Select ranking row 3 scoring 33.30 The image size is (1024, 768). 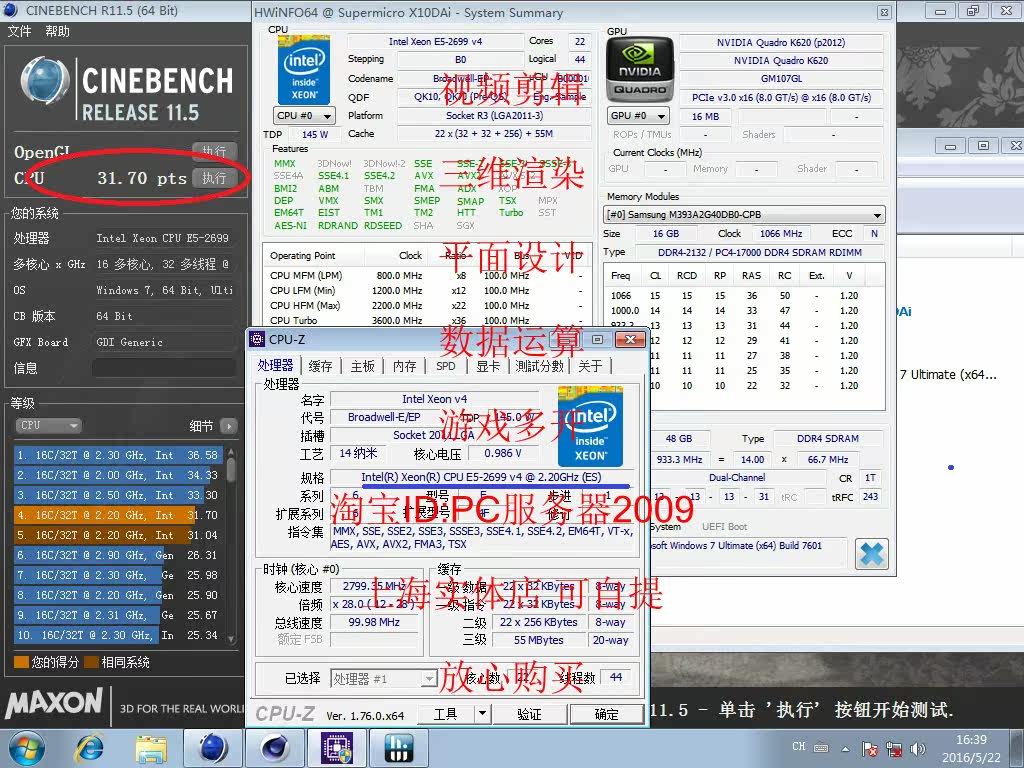(x=118, y=495)
